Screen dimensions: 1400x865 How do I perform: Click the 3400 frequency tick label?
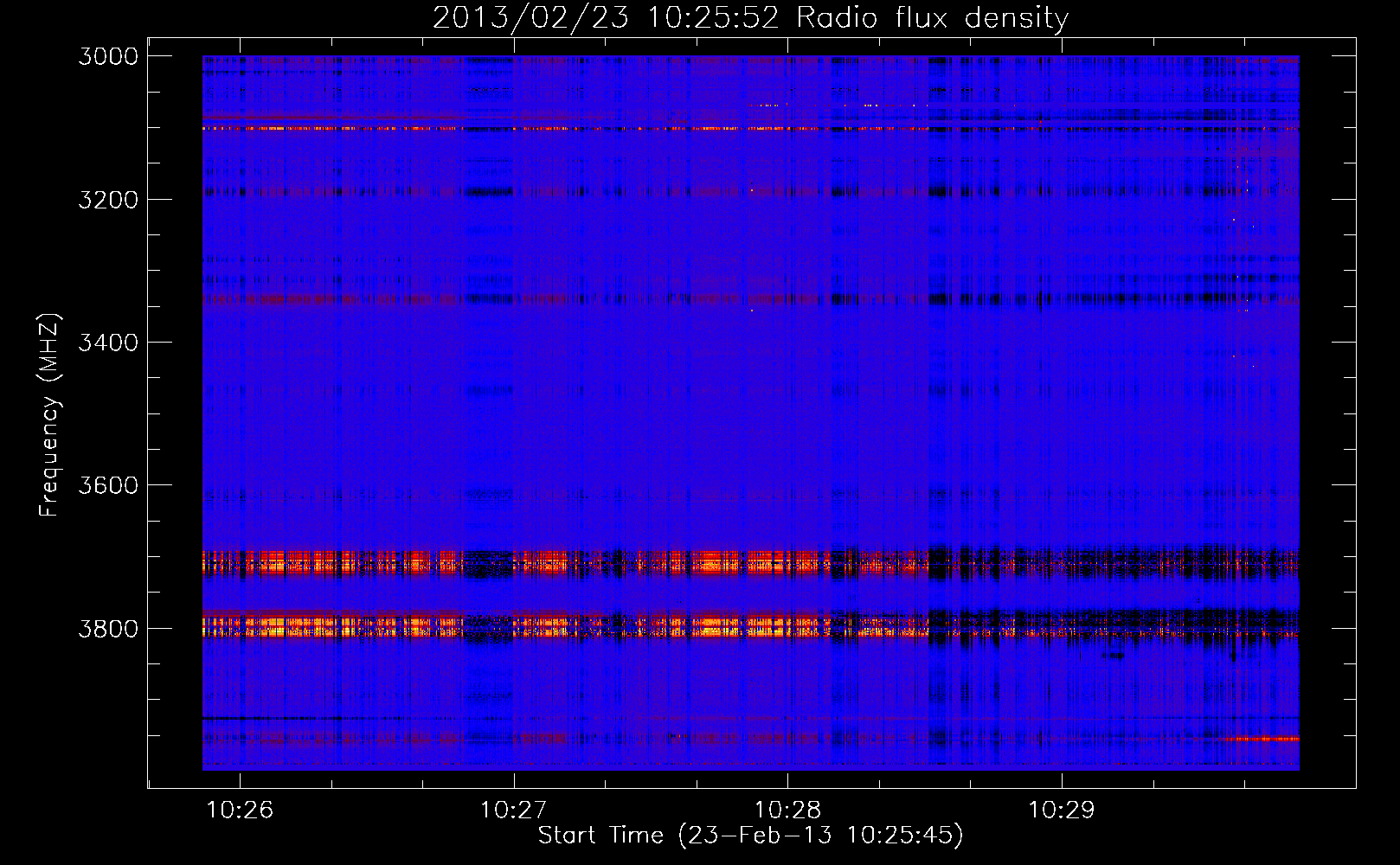pos(108,343)
